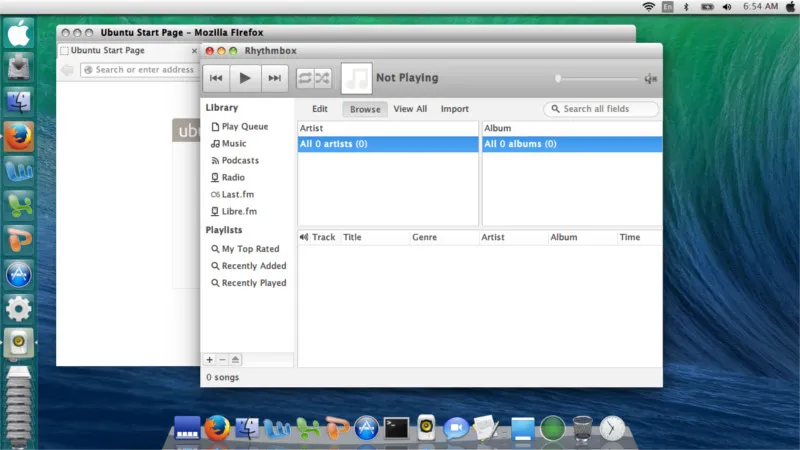
Task: Toggle repeat playback mode
Action: (304, 78)
